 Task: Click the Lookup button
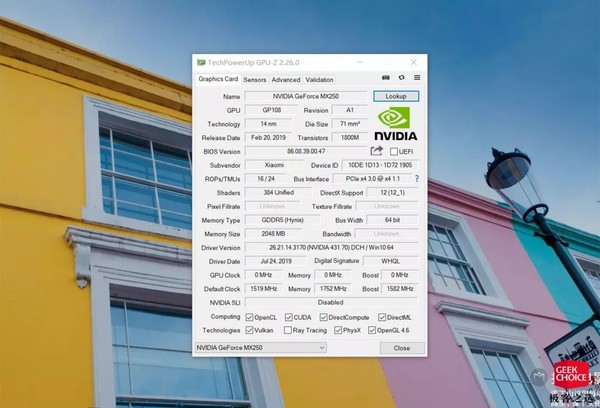pyautogui.click(x=396, y=96)
